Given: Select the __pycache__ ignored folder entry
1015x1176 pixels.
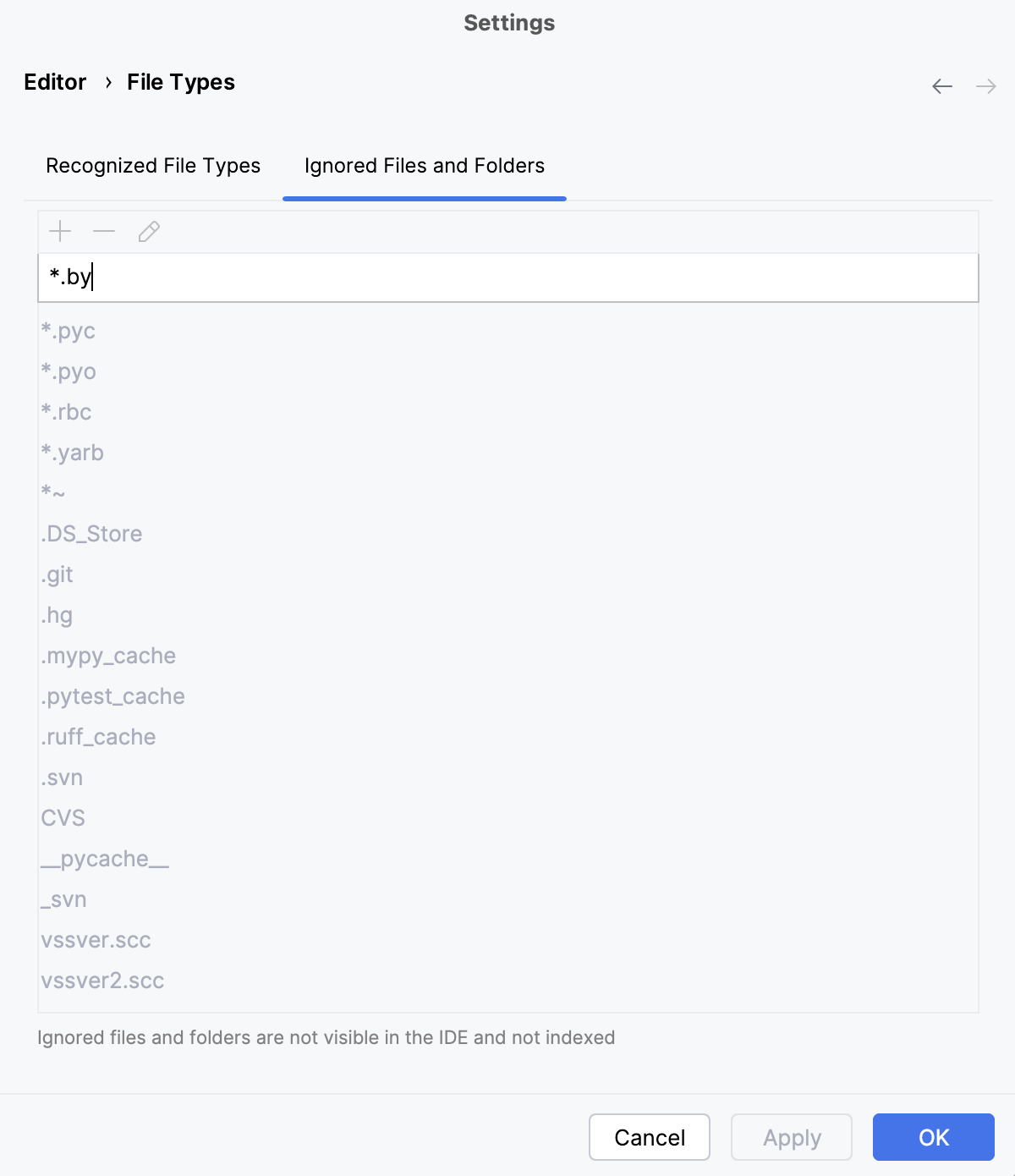Looking at the screenshot, I should [105, 858].
